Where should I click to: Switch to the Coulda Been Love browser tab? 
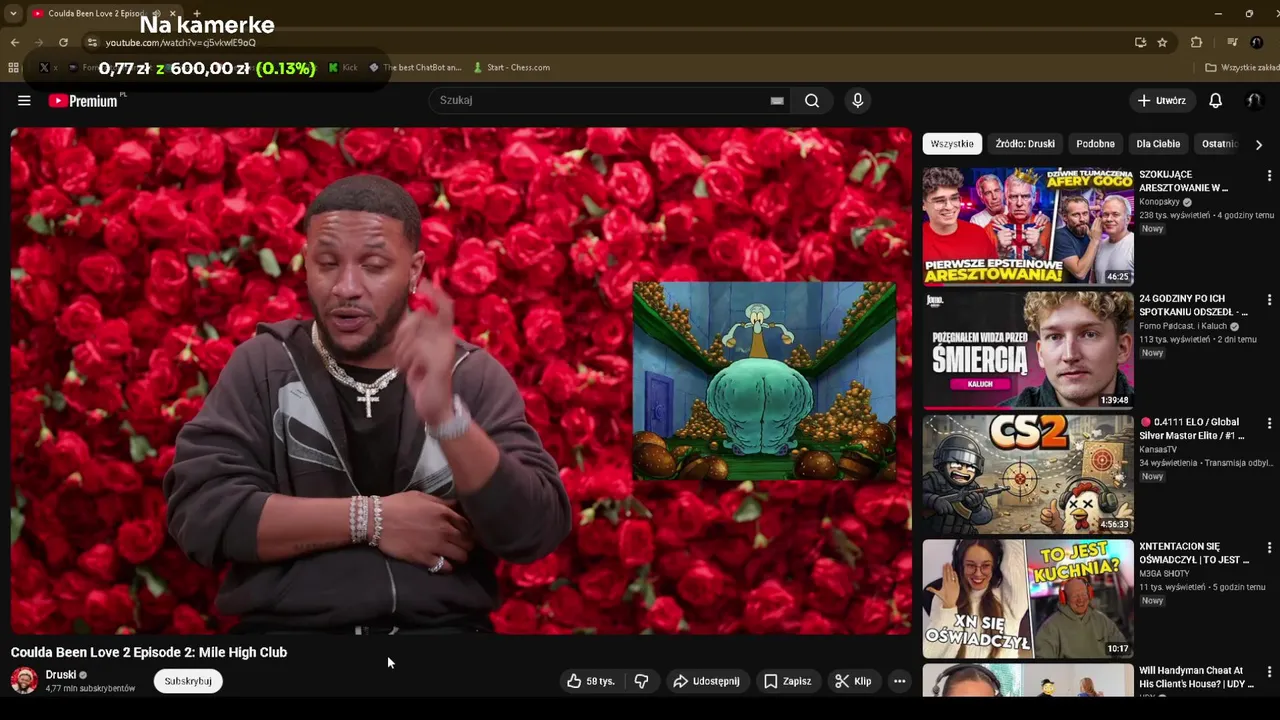coord(95,13)
